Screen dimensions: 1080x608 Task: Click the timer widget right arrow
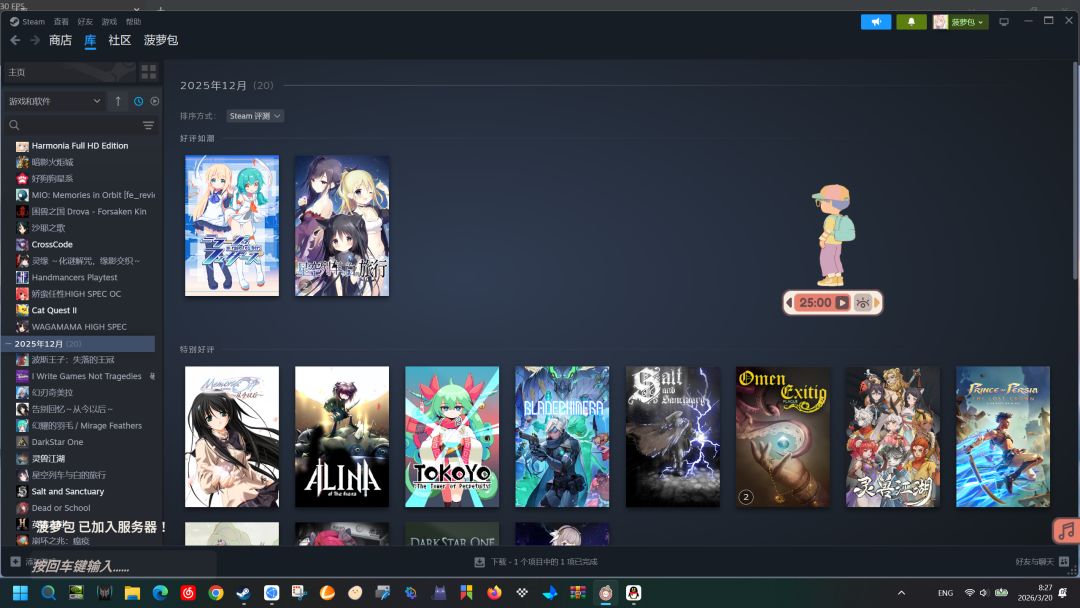[877, 303]
